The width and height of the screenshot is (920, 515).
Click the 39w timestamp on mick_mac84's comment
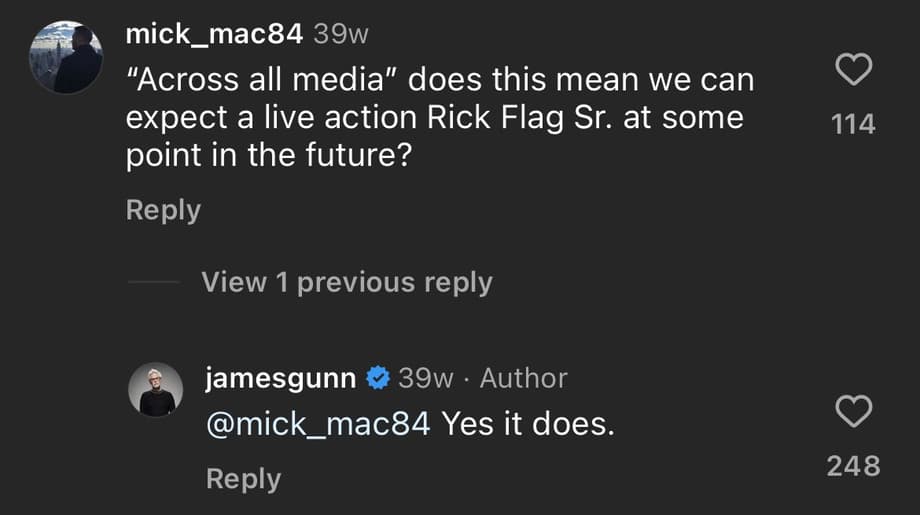[x=341, y=33]
